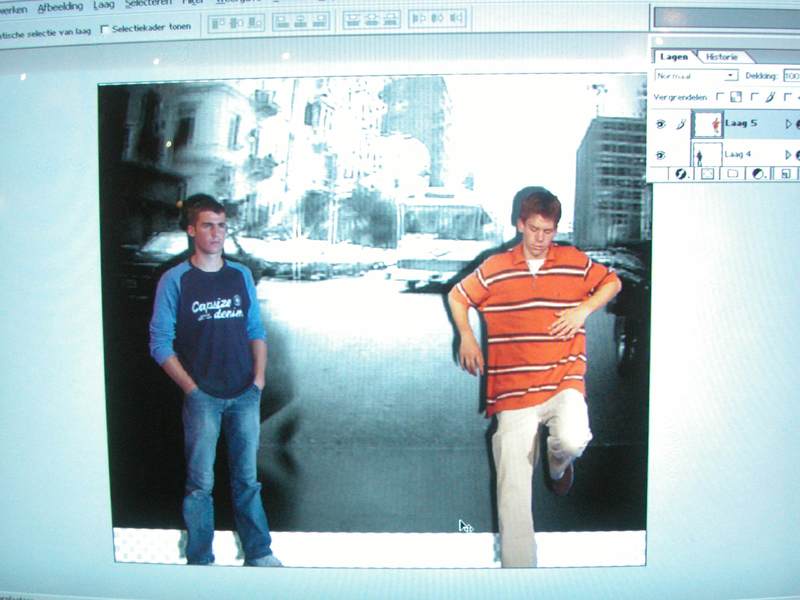Open the Afbeelding menu
Image resolution: width=800 pixels, height=600 pixels.
click(x=60, y=7)
